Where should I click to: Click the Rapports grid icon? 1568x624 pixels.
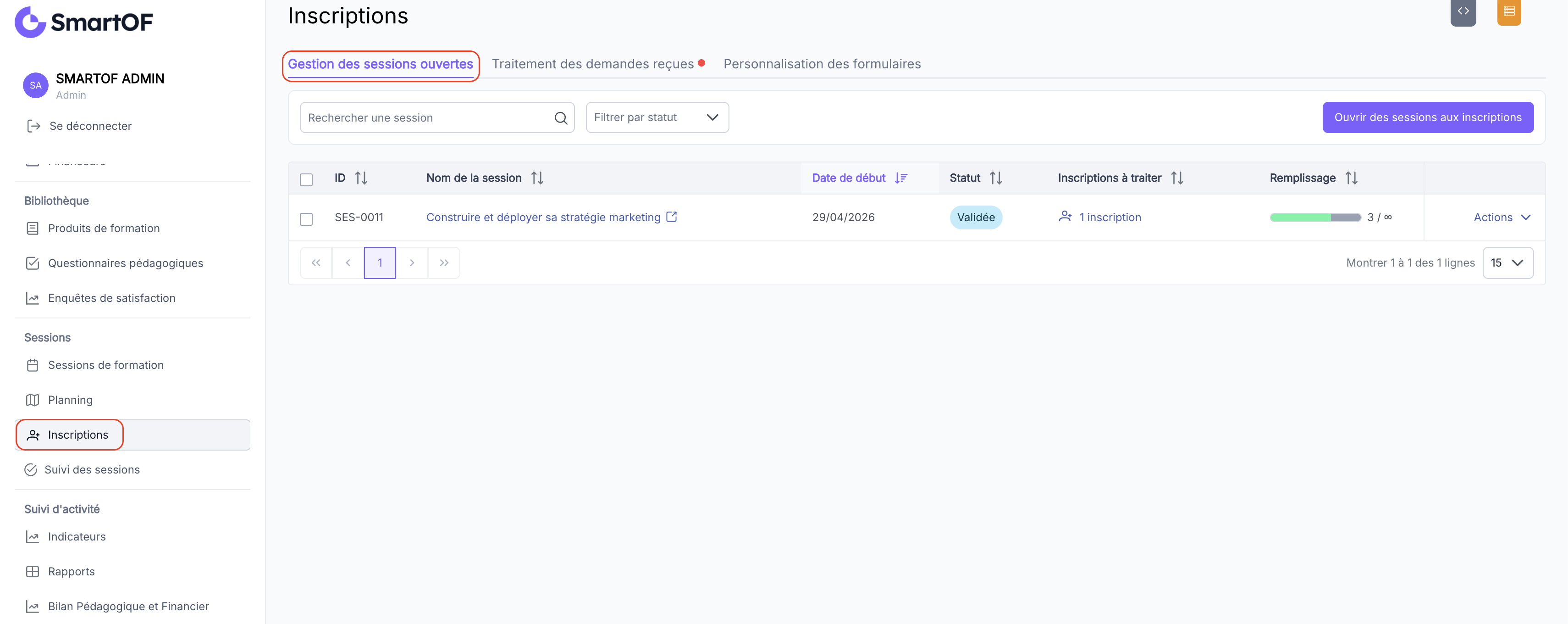[32, 572]
